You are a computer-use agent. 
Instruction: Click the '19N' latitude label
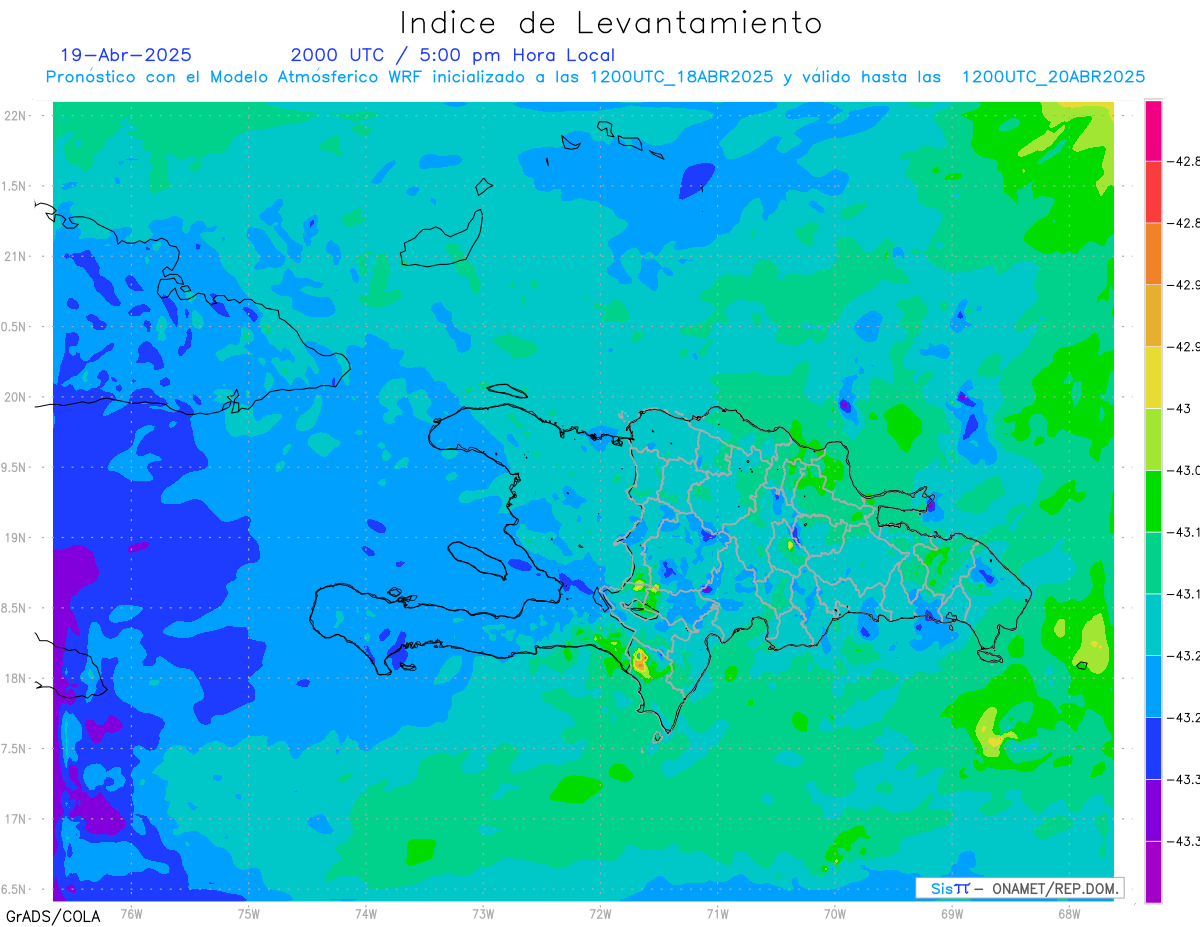(17, 537)
